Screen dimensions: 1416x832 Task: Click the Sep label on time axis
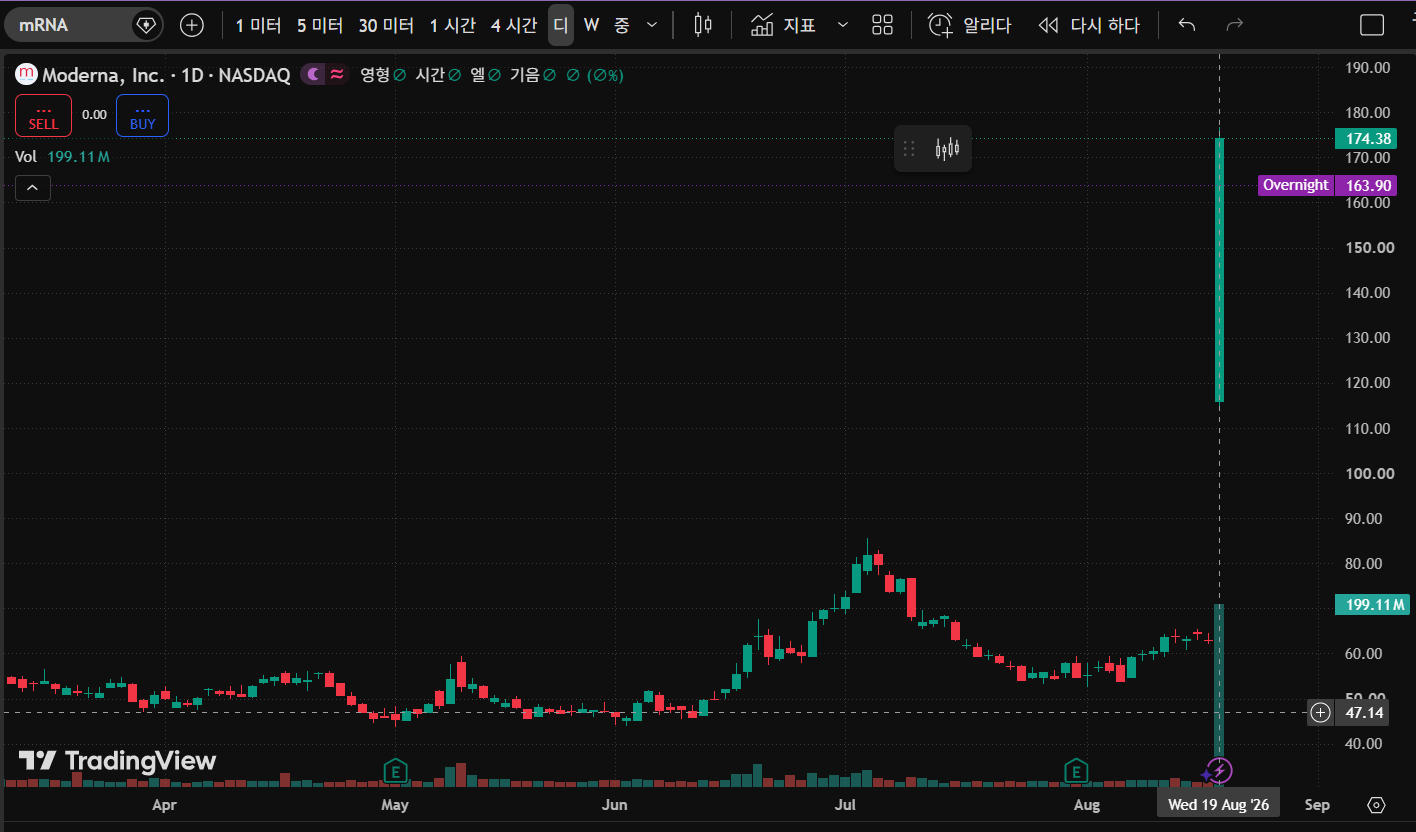point(1317,805)
